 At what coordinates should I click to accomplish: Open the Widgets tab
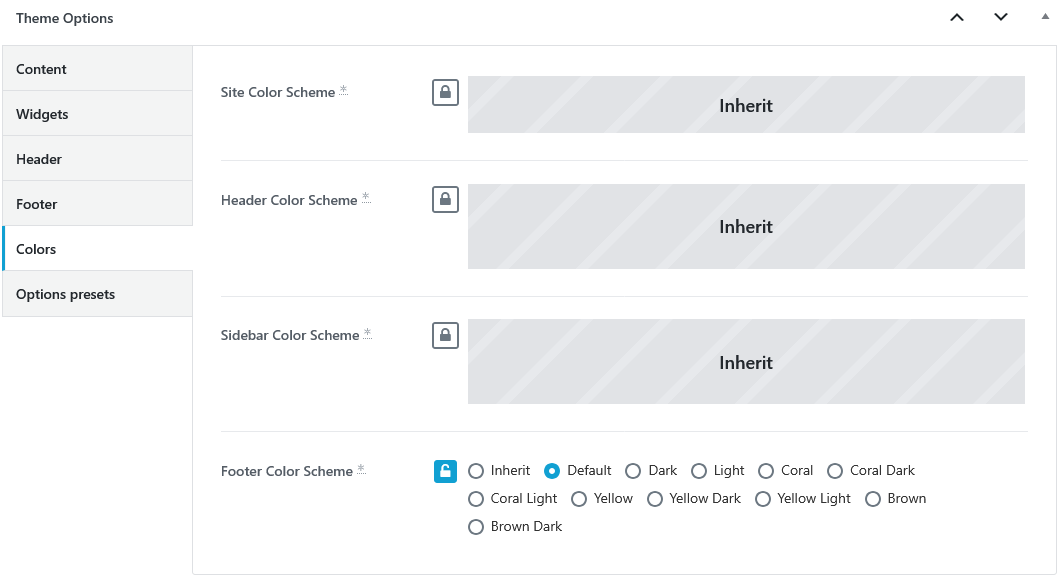point(97,114)
